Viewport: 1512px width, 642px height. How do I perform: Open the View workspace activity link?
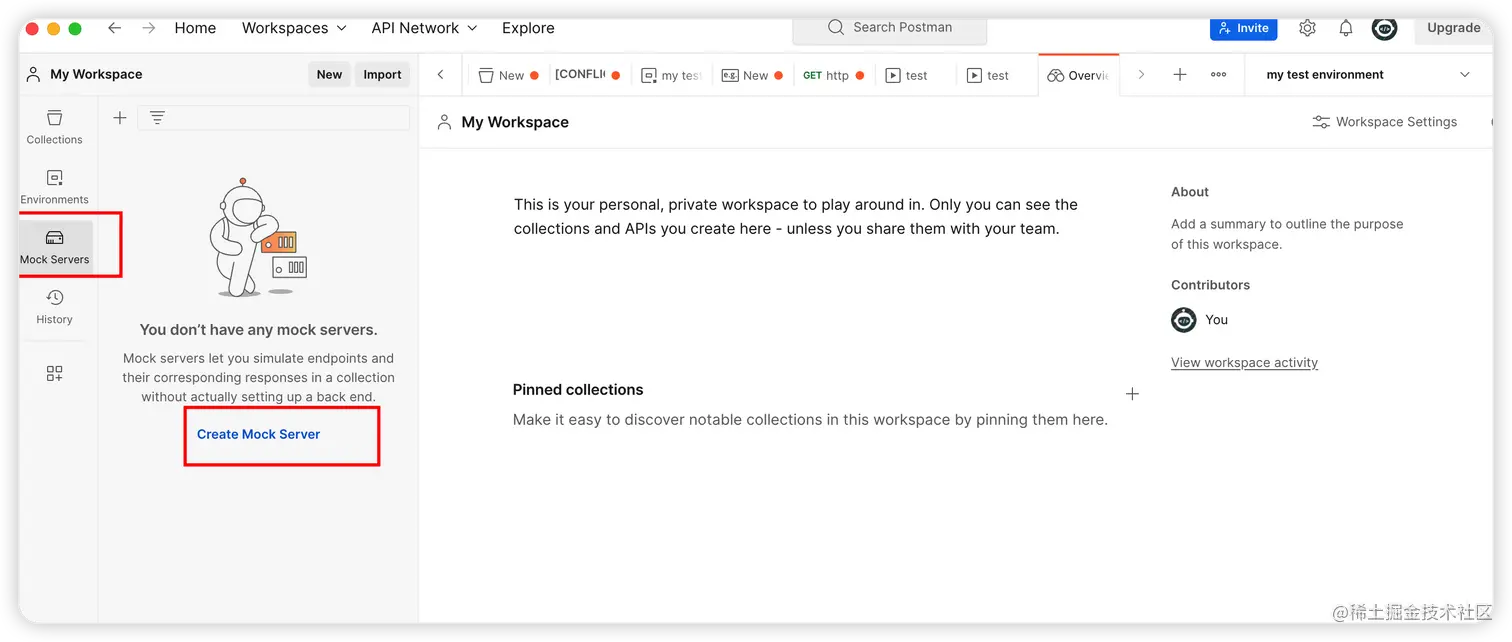pos(1244,362)
